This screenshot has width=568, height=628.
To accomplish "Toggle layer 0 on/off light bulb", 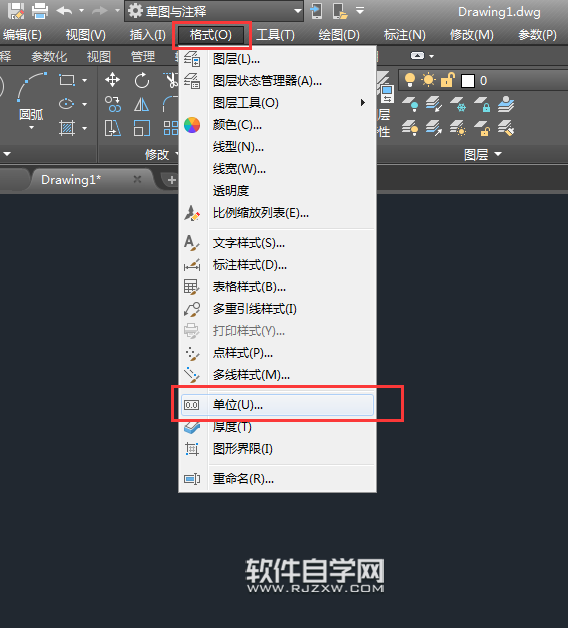I will click(410, 80).
